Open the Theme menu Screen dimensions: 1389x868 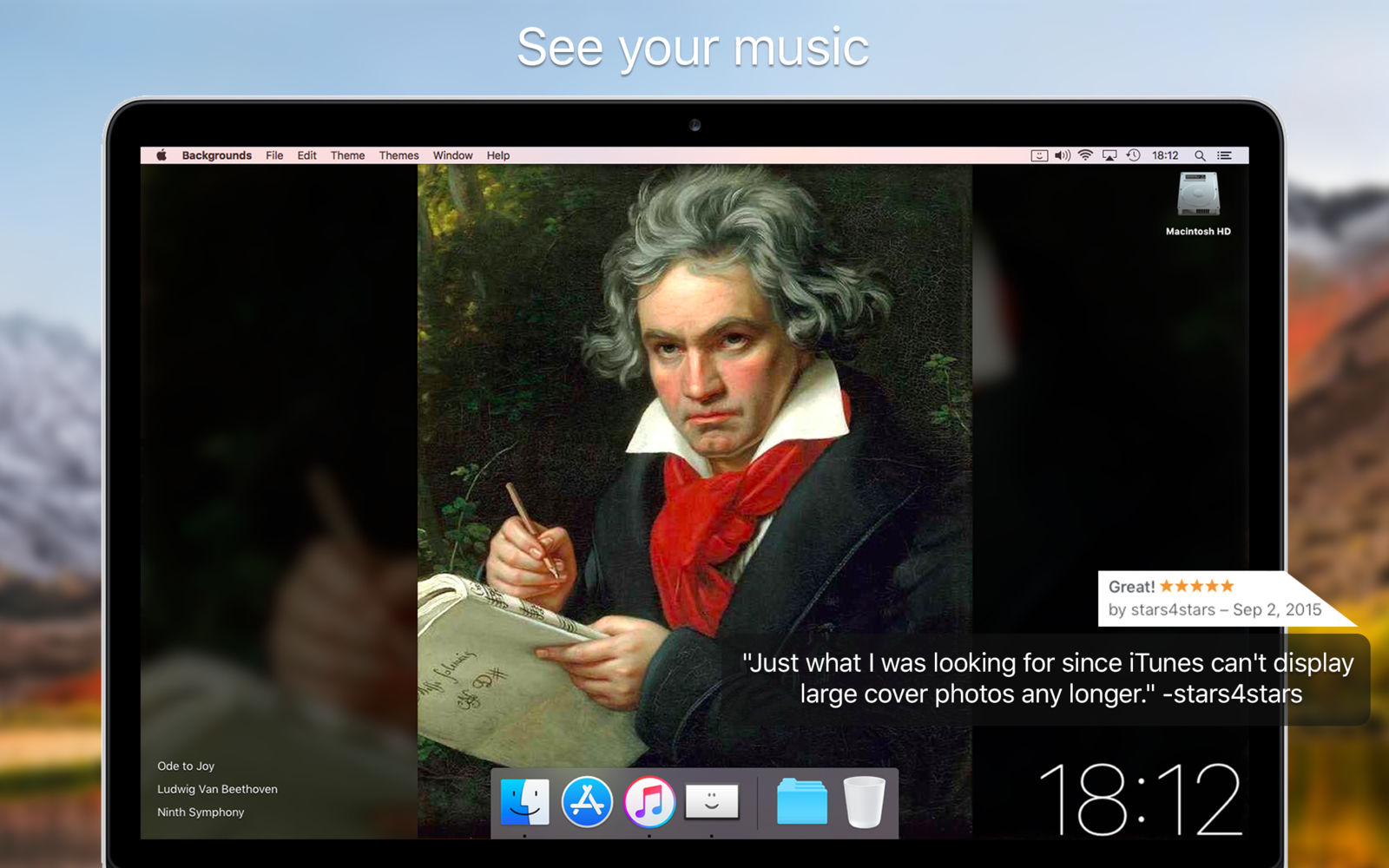tap(347, 155)
